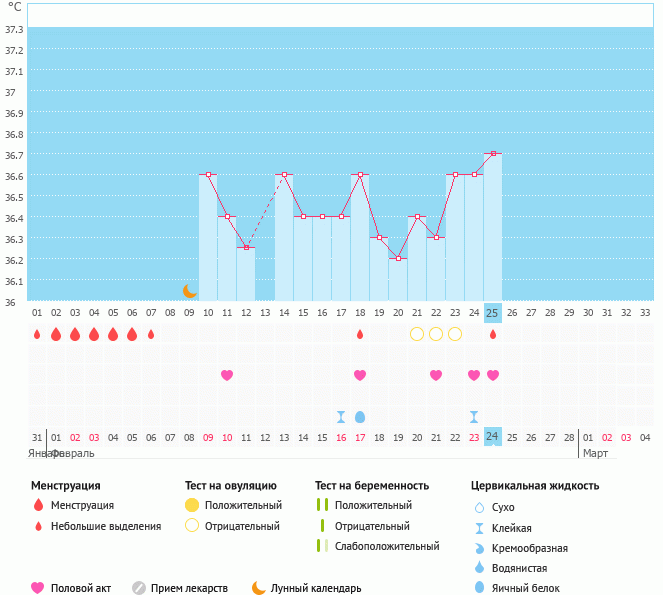
Task: Select the 36.2 temperature point on day 20
Action: [x=398, y=259]
